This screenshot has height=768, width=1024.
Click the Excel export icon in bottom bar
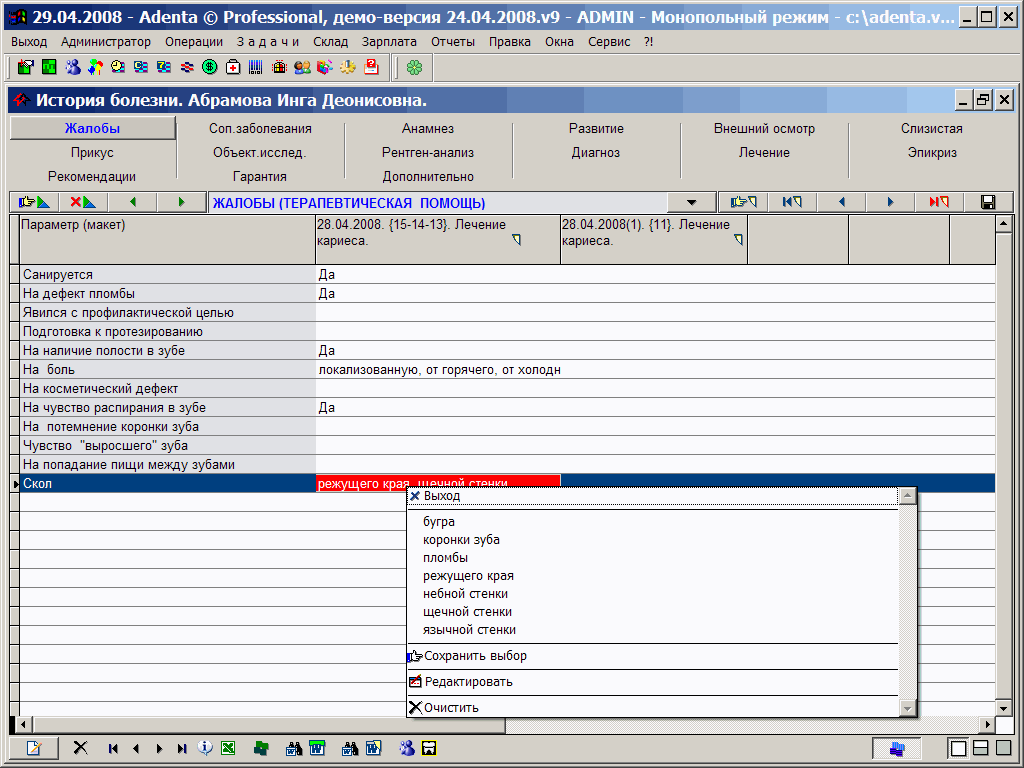tap(228, 748)
